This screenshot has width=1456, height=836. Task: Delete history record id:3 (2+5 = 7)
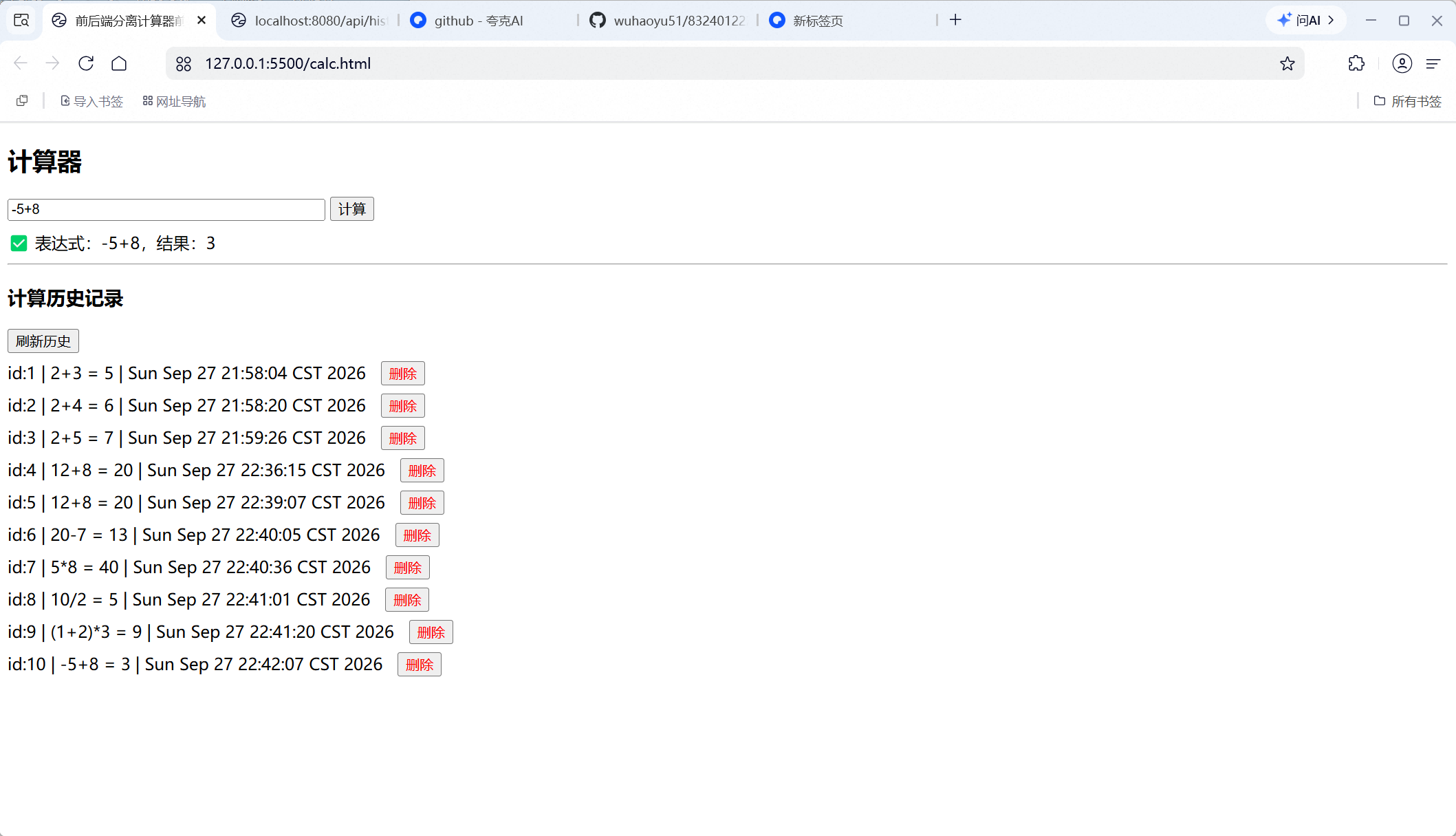coord(403,438)
